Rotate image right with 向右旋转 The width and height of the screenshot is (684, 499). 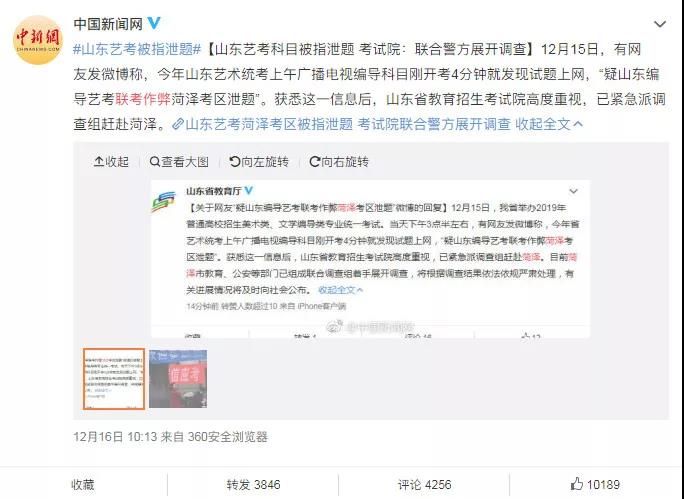pos(339,162)
